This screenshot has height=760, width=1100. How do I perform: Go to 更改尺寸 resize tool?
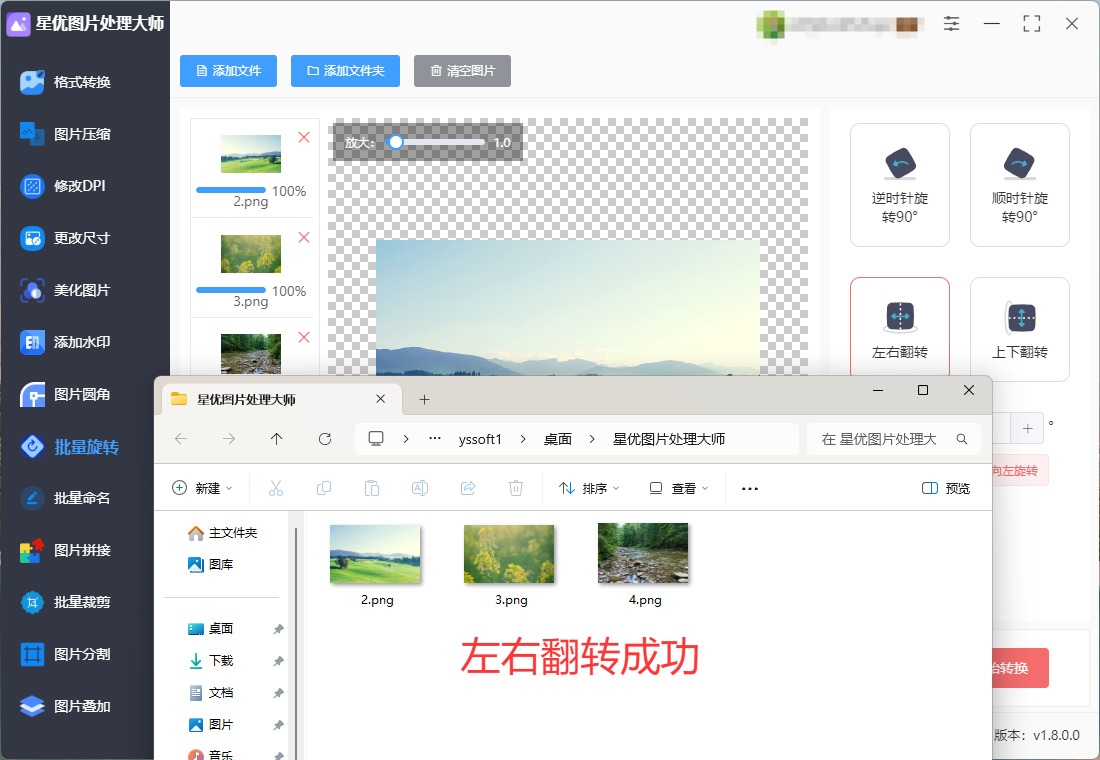pyautogui.click(x=65, y=238)
